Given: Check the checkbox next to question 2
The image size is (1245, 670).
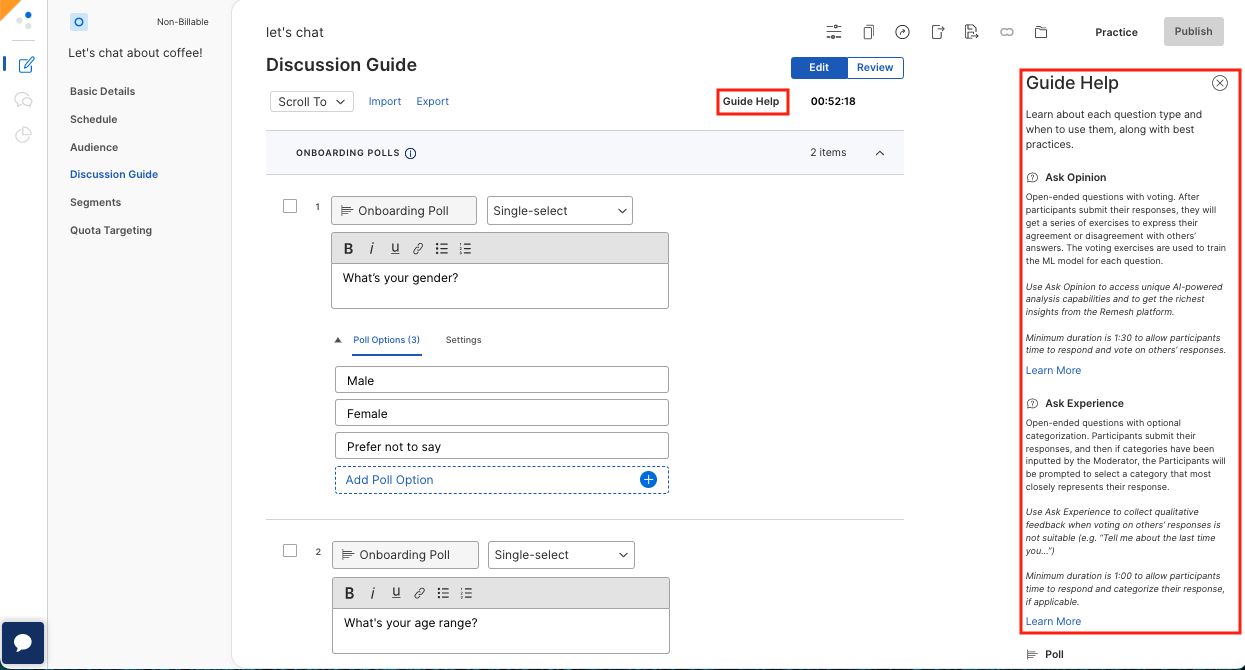Looking at the screenshot, I should [x=290, y=550].
